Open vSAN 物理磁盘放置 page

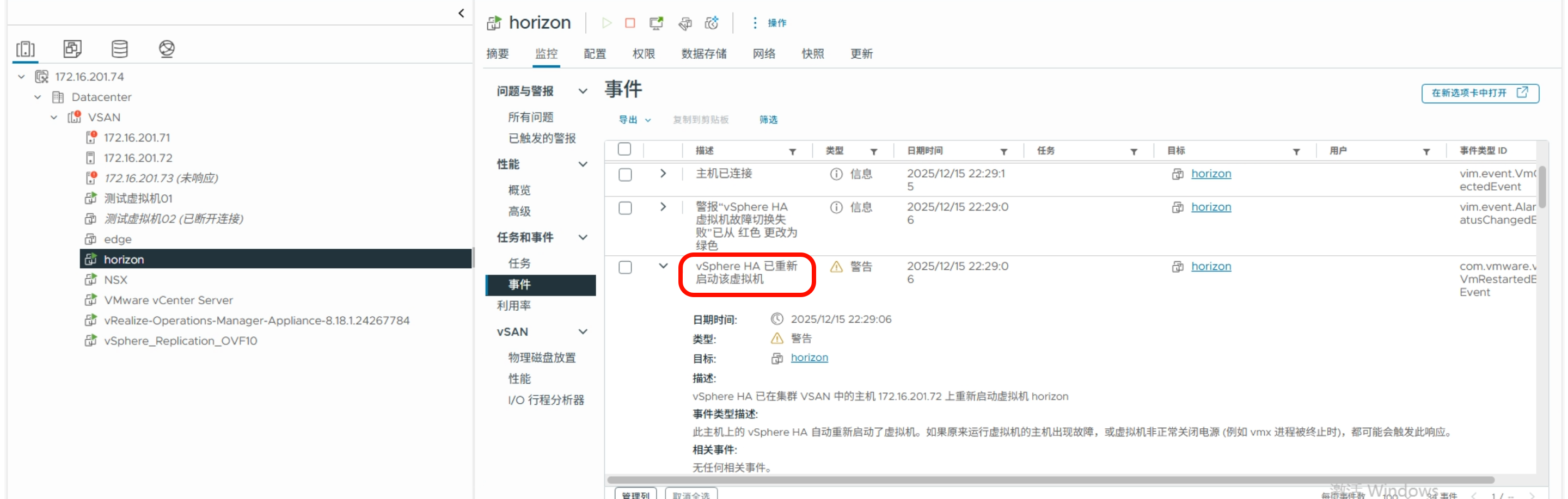point(542,357)
